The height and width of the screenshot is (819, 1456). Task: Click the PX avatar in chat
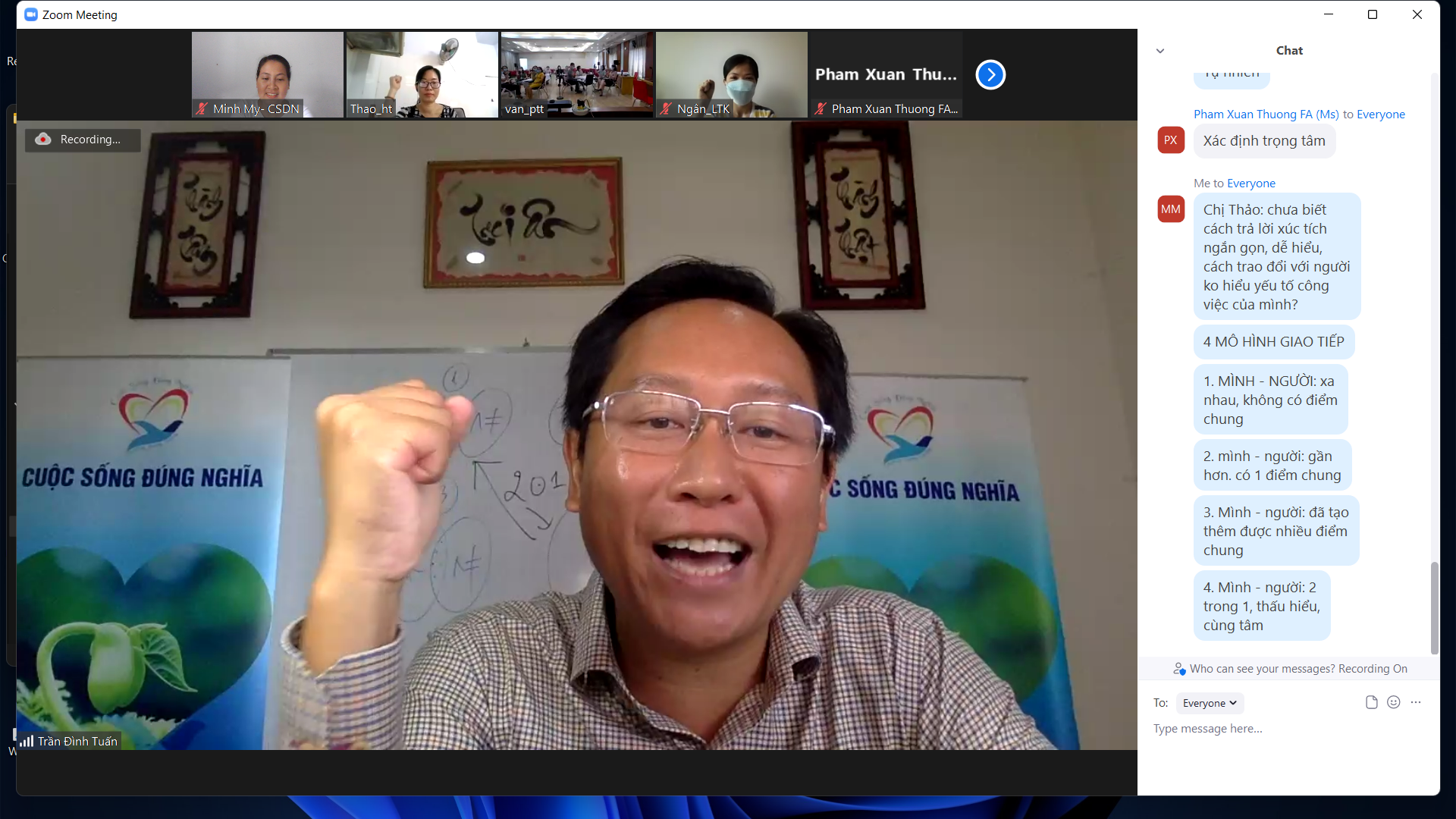tap(1171, 140)
